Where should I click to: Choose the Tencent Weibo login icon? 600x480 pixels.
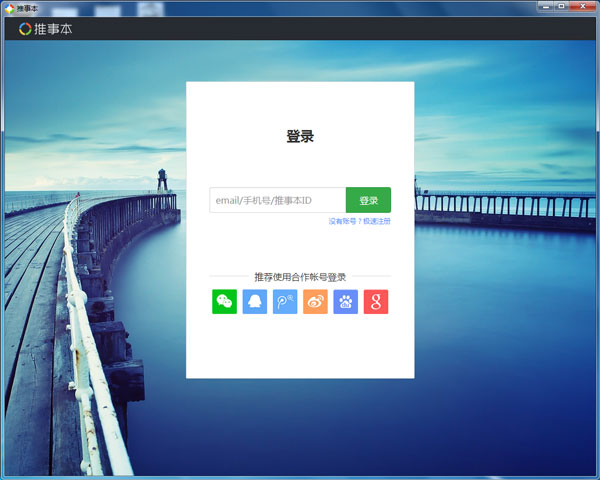tap(285, 302)
